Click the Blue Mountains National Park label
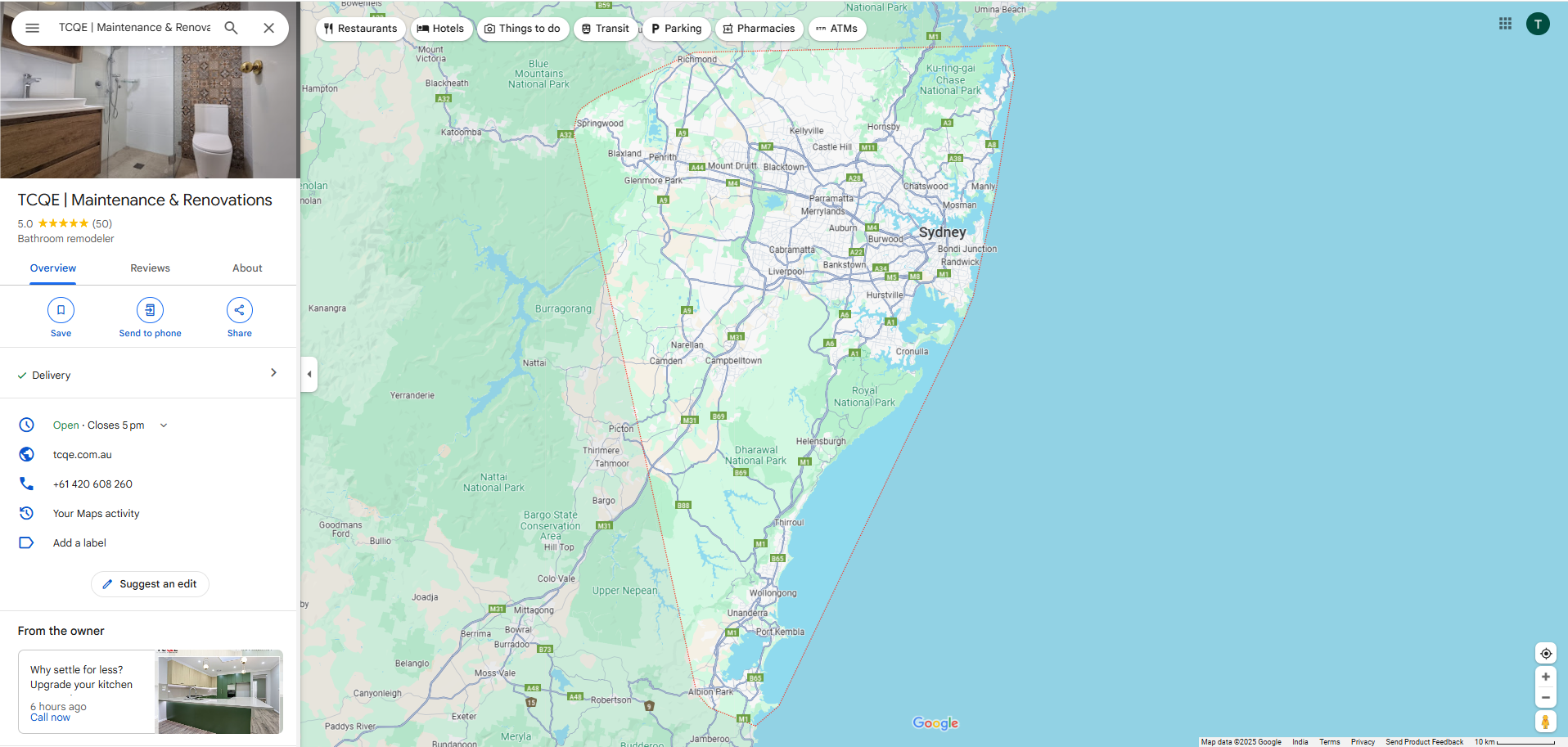The width and height of the screenshot is (1568, 747). click(538, 74)
